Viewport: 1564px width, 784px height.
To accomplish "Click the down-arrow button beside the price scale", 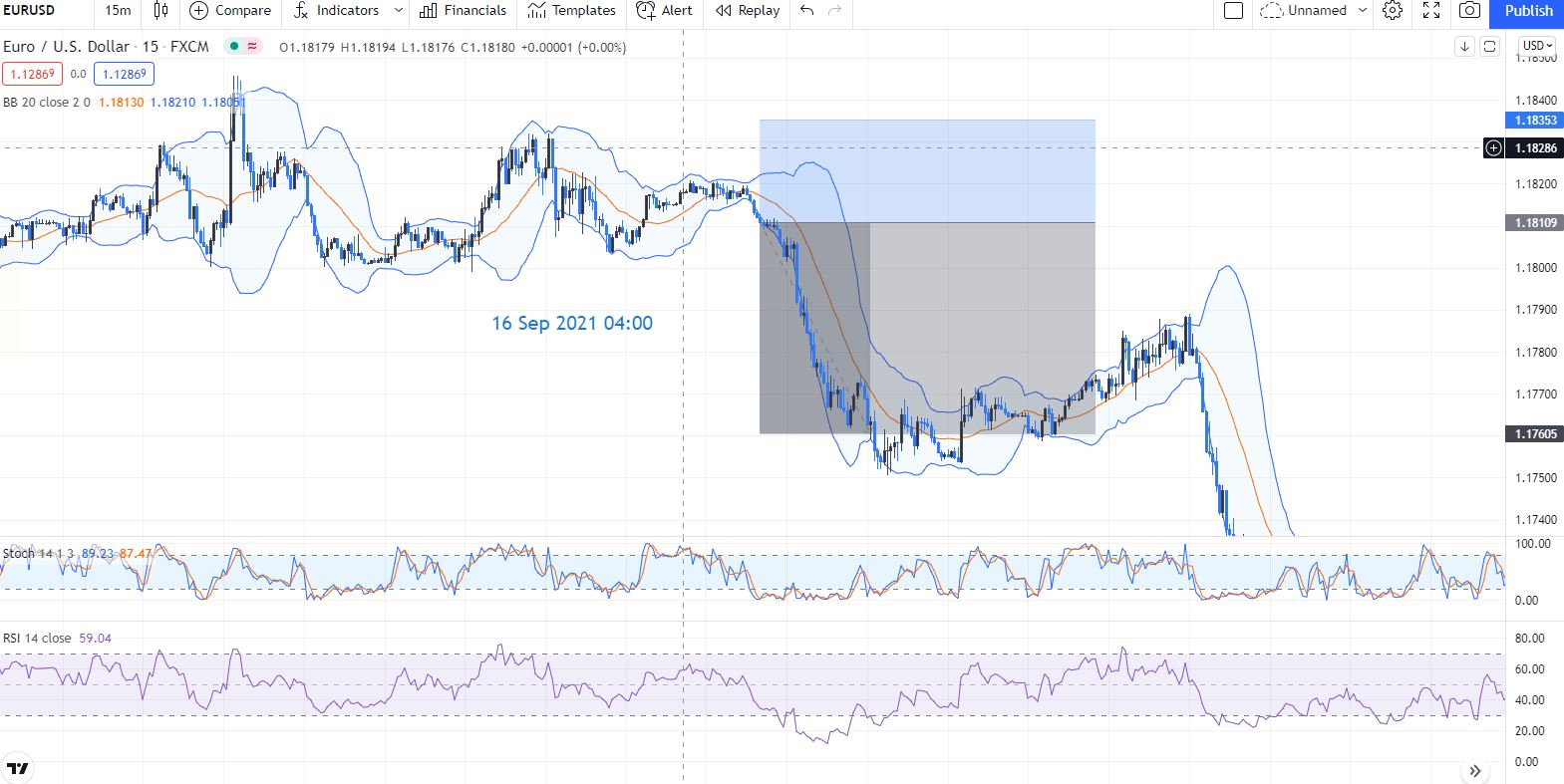I will [x=1464, y=46].
